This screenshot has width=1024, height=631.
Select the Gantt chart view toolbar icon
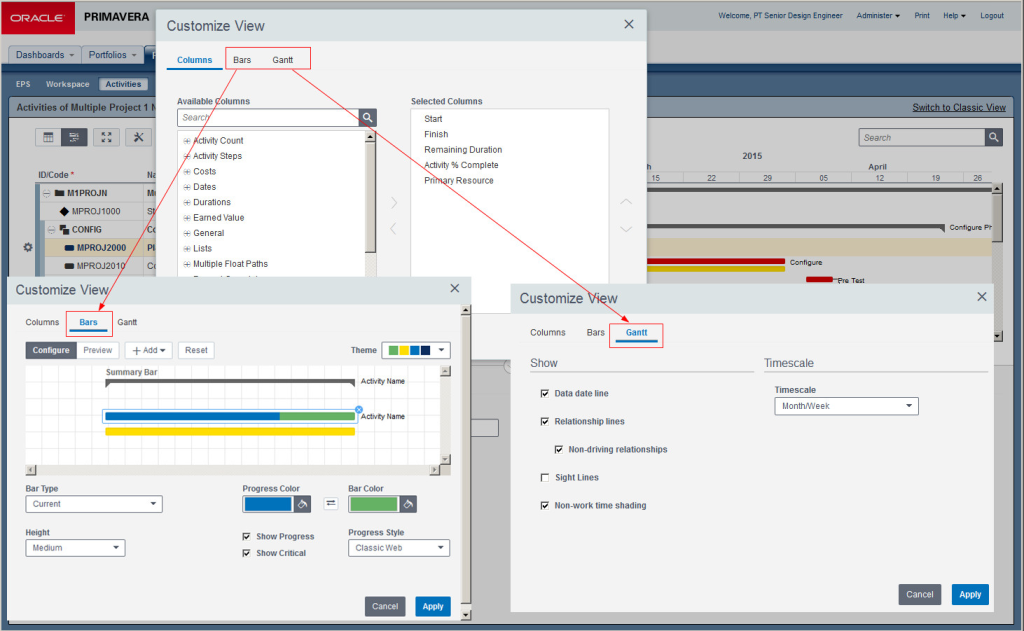(x=74, y=137)
